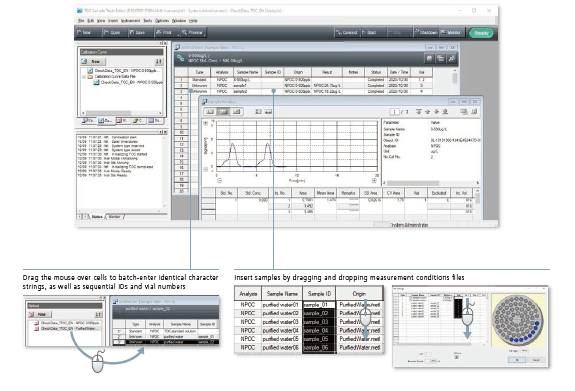Click Sample ID header in lower table

point(319,294)
